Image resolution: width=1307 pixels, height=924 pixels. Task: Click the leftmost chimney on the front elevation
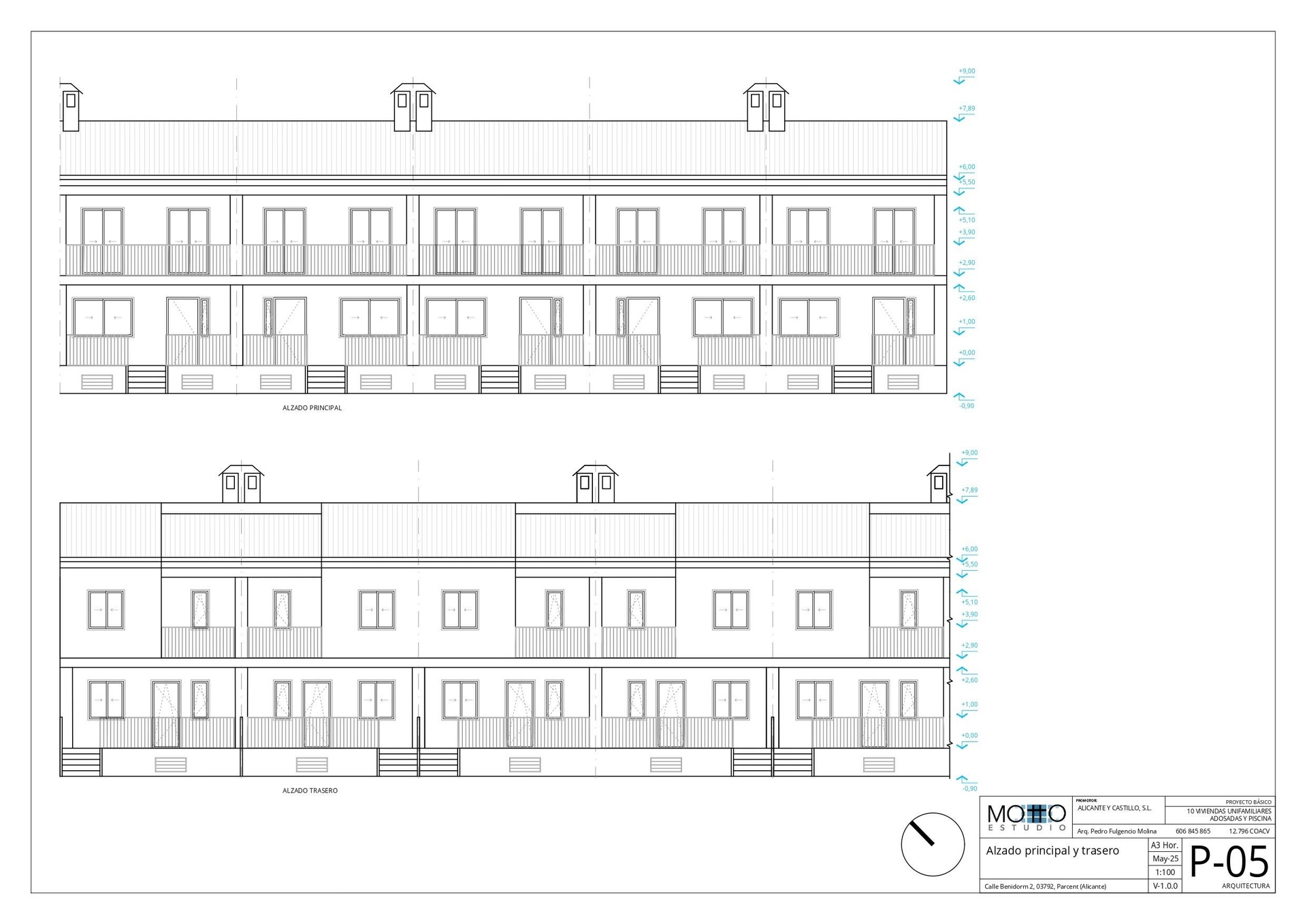[x=71, y=108]
